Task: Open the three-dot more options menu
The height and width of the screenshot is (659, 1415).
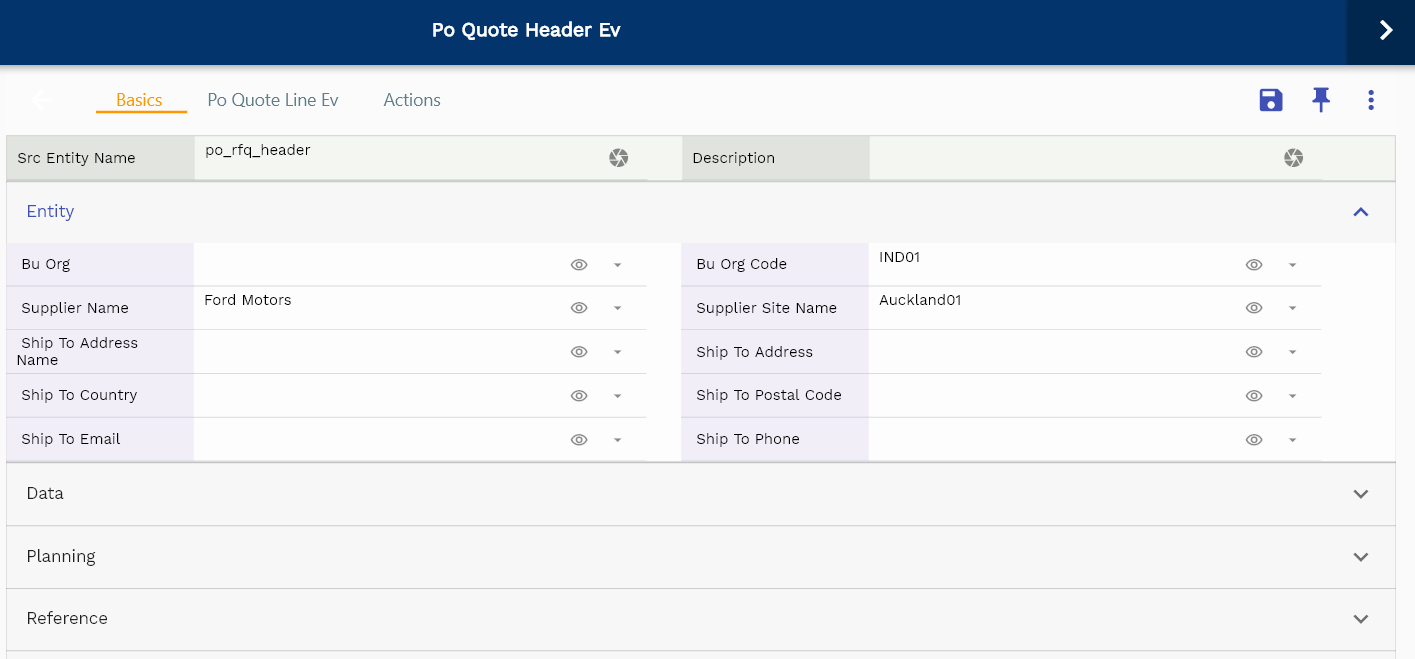Action: pos(1370,100)
